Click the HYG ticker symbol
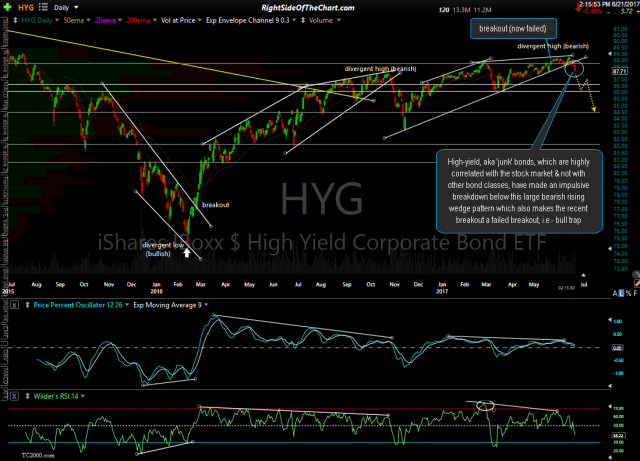 pos(26,7)
